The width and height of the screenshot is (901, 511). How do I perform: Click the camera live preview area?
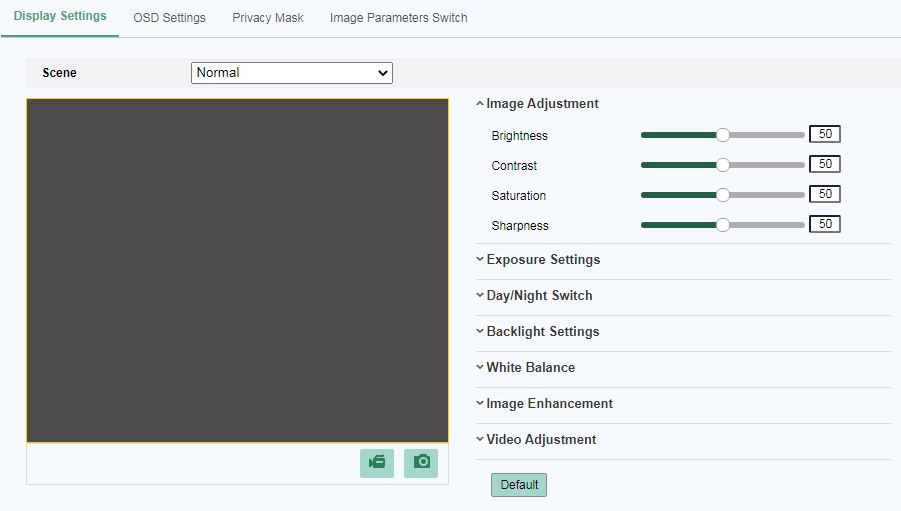pos(237,270)
